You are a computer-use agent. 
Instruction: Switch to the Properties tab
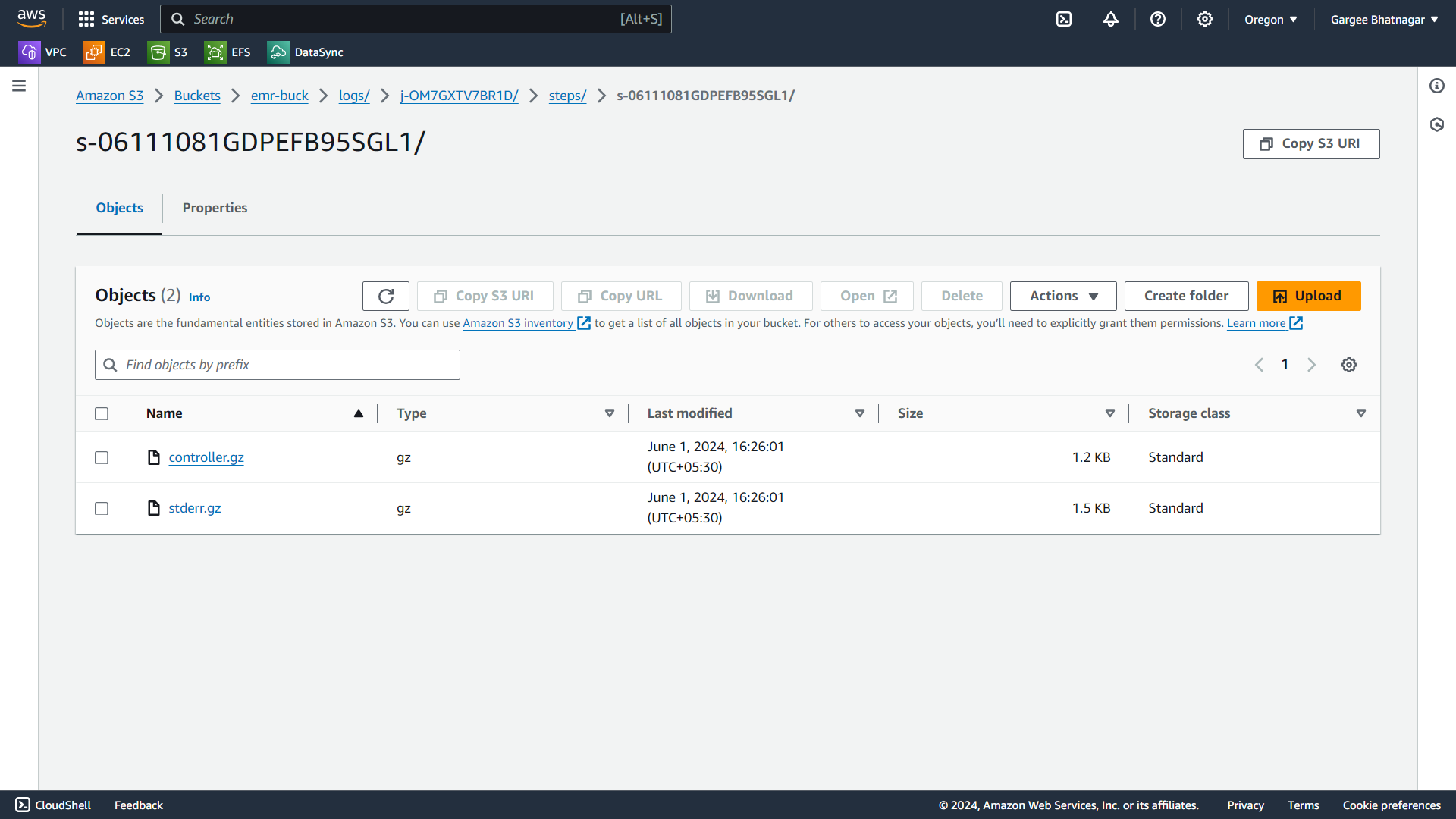[x=215, y=208]
